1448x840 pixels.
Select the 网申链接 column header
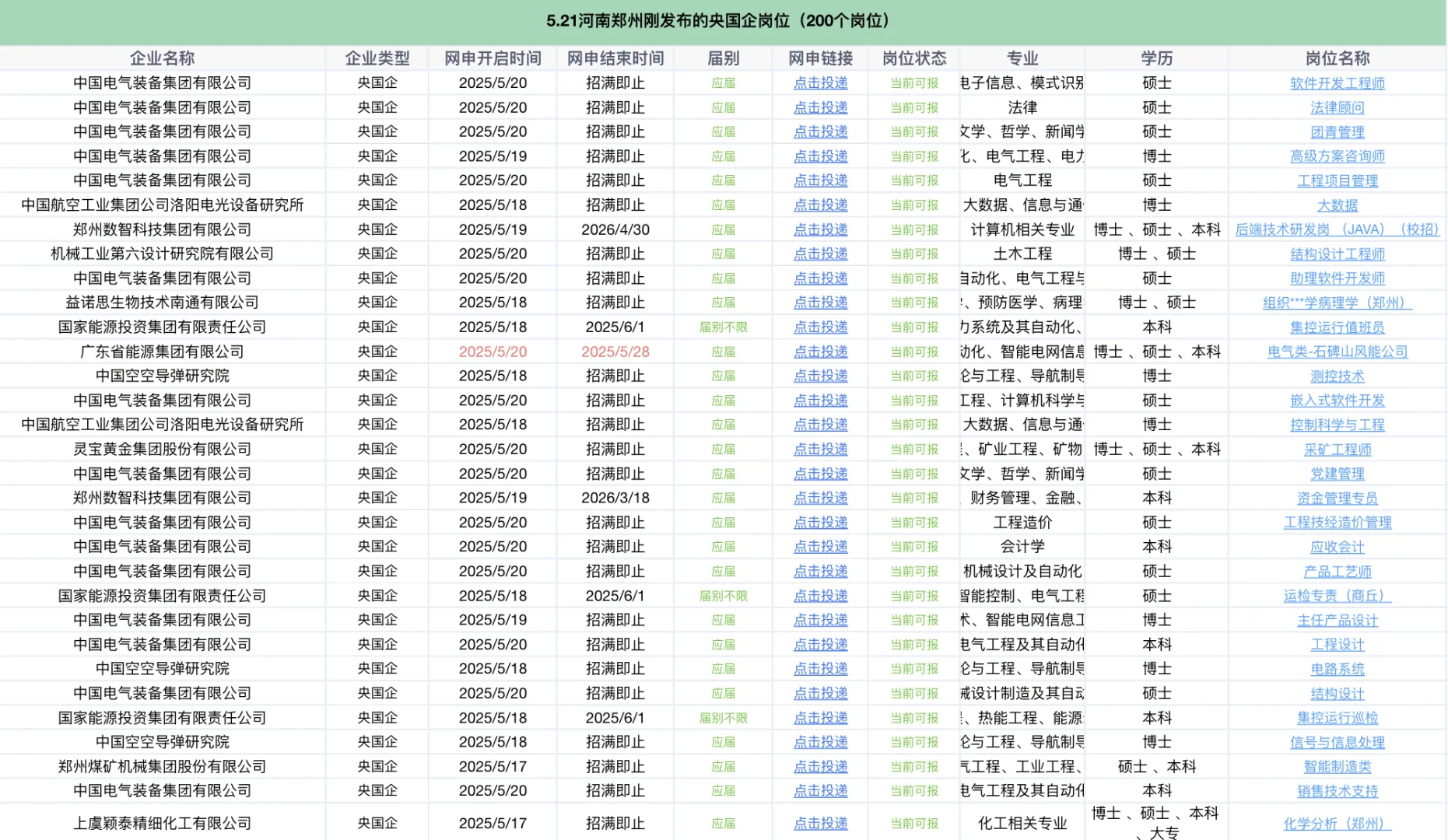[x=820, y=58]
